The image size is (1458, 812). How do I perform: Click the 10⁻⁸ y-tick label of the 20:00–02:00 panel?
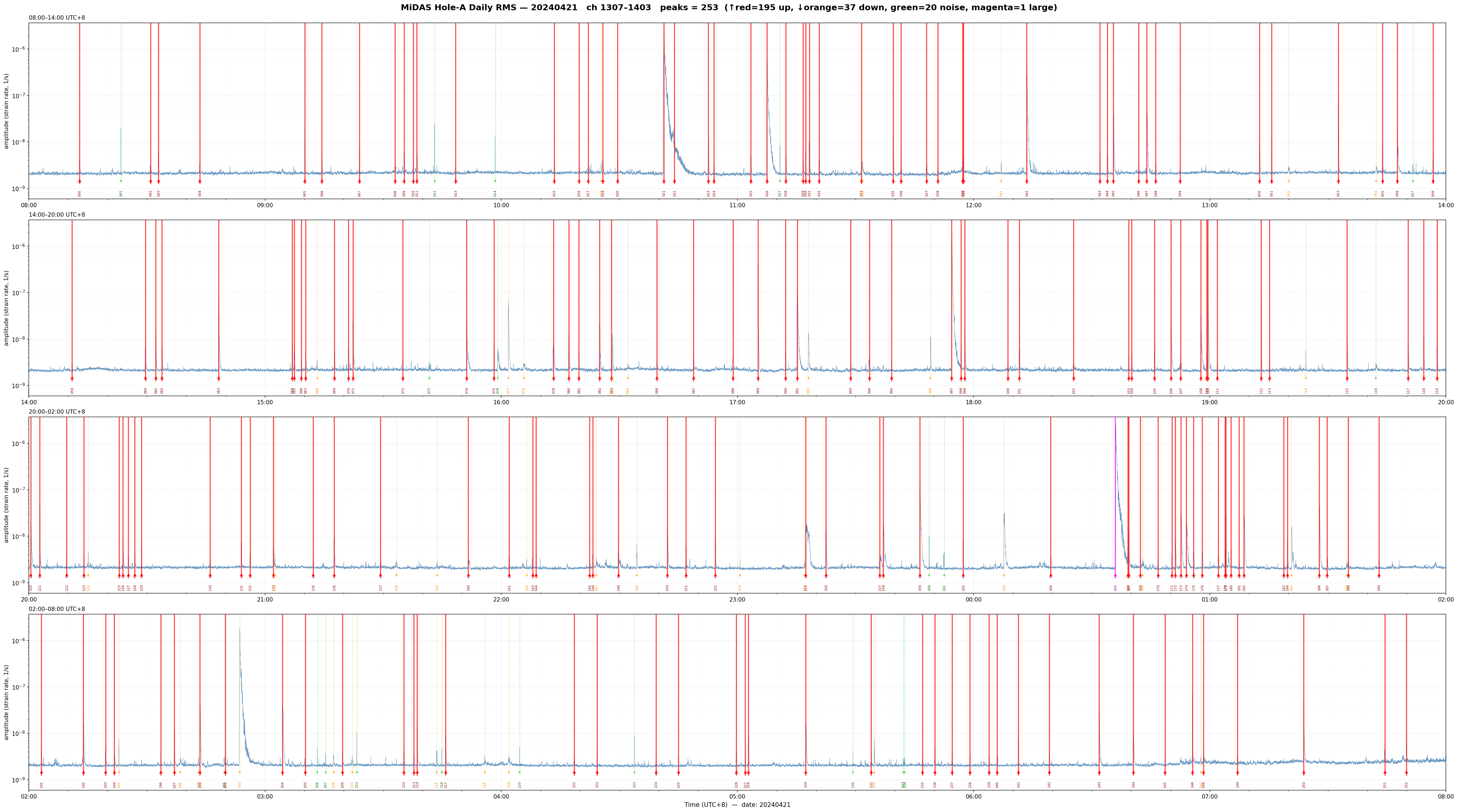tap(19, 536)
